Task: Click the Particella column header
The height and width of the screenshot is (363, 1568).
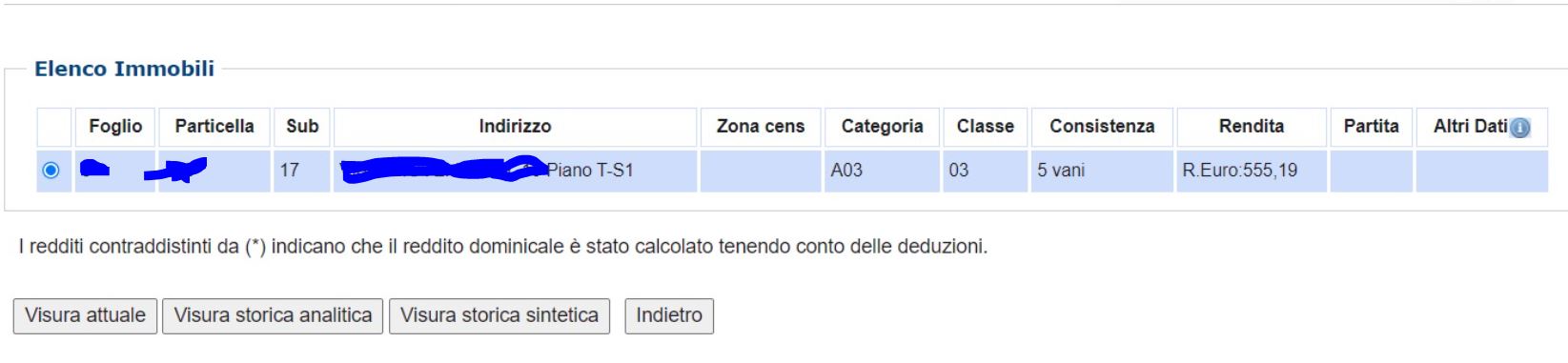Action: pyautogui.click(x=214, y=127)
